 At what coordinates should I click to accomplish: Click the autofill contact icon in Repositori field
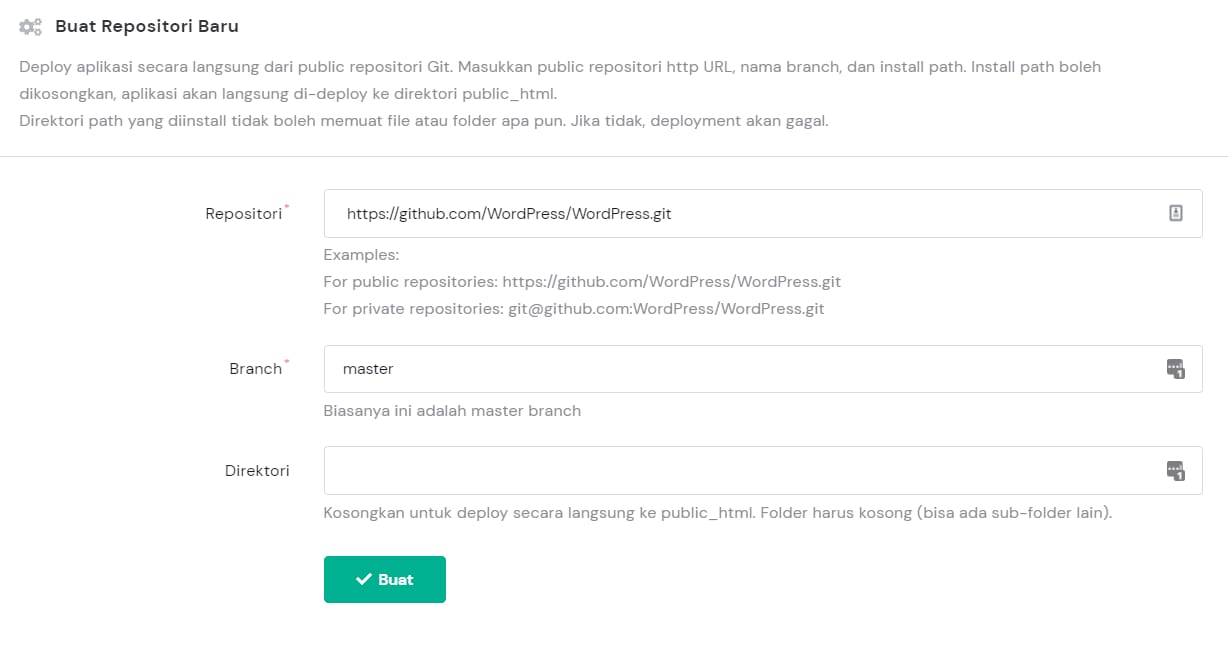pos(1176,213)
